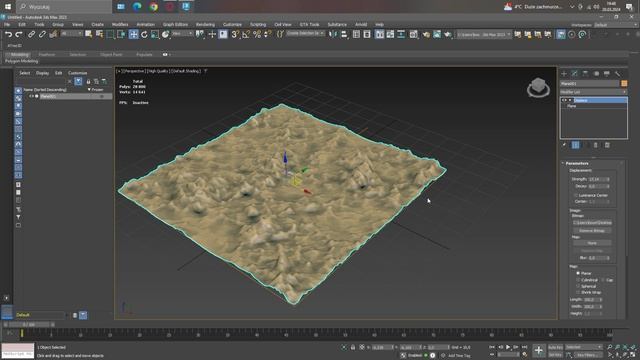
Task: Select the Planar map radio button
Action: 578,273
